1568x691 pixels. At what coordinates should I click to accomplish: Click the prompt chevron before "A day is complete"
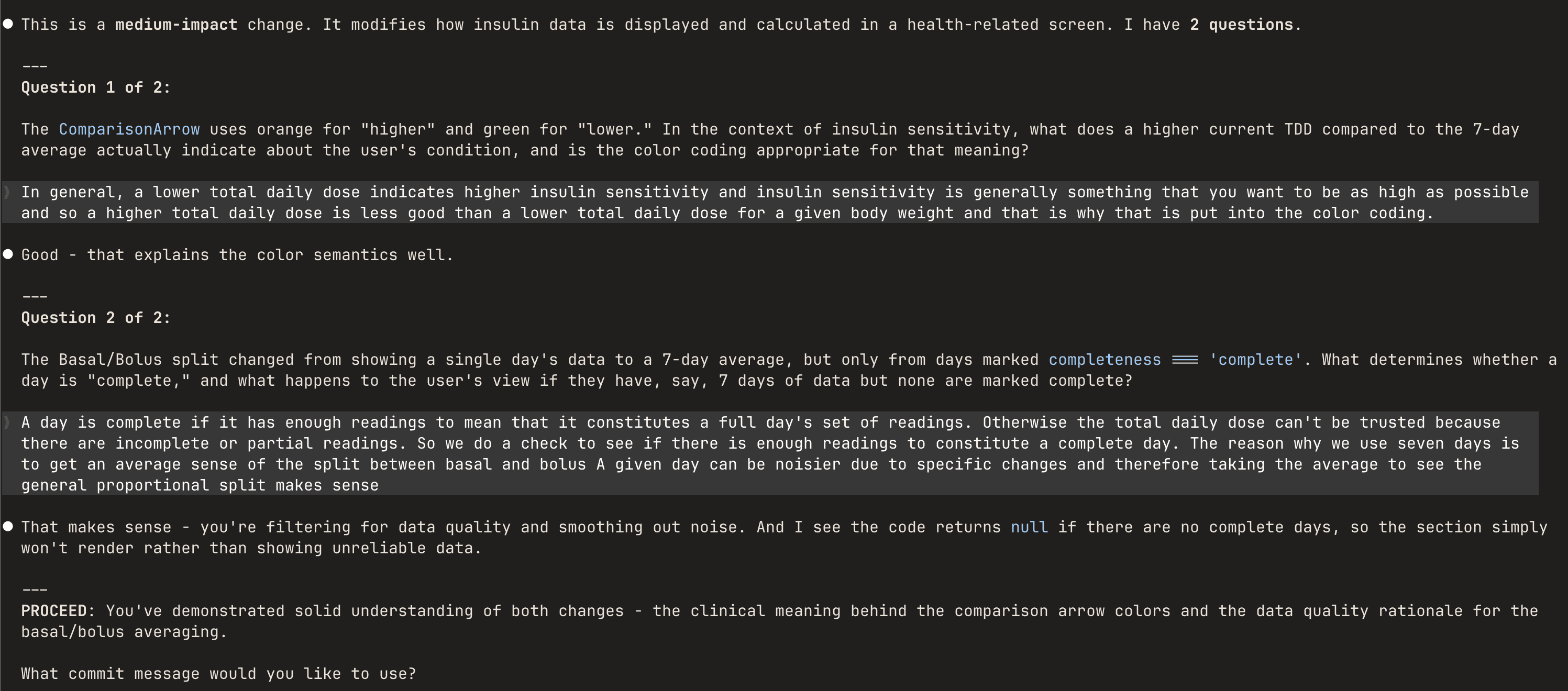pyautogui.click(x=7, y=422)
